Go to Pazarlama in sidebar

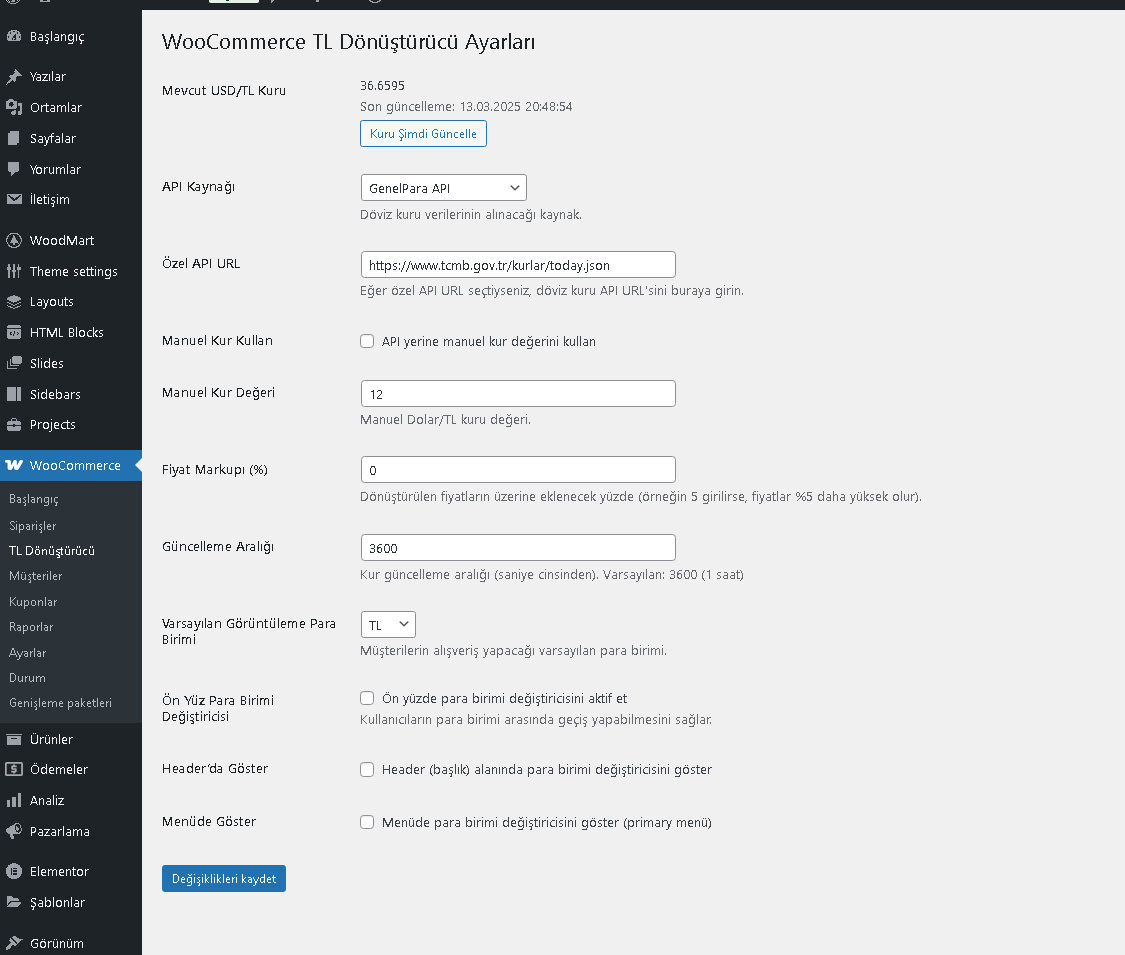[x=60, y=831]
